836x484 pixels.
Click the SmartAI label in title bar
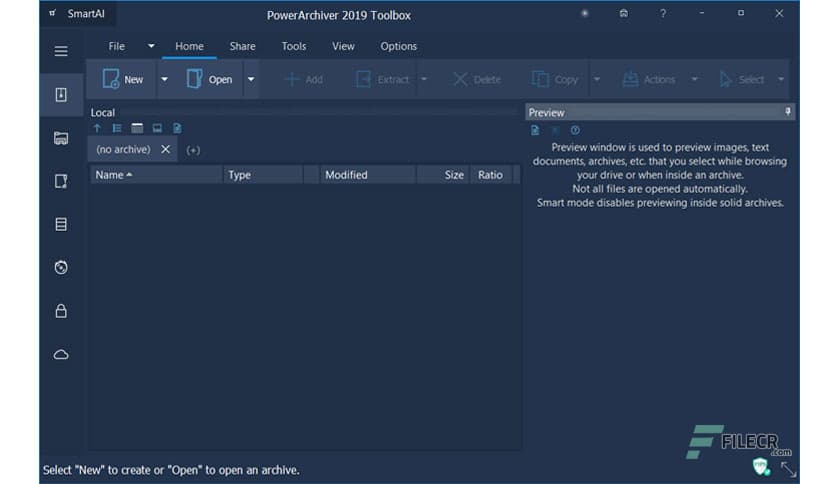(x=86, y=14)
